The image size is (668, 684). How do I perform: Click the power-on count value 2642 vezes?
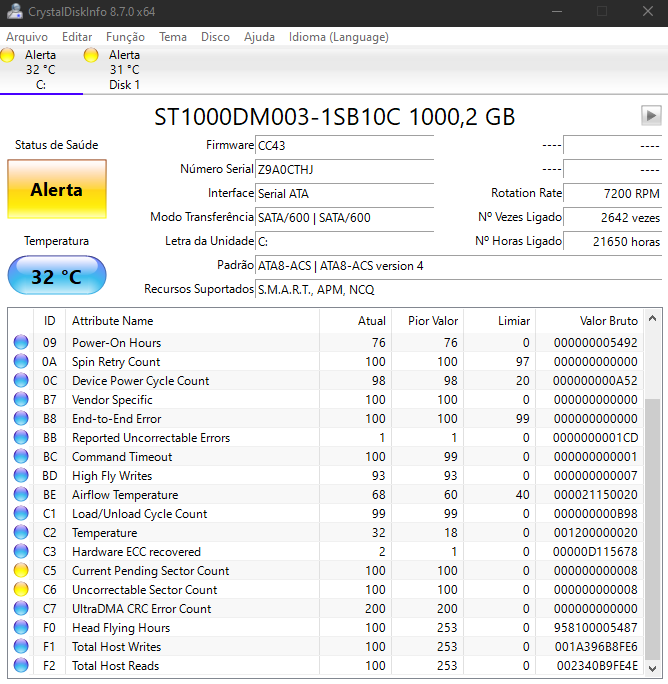pos(613,217)
